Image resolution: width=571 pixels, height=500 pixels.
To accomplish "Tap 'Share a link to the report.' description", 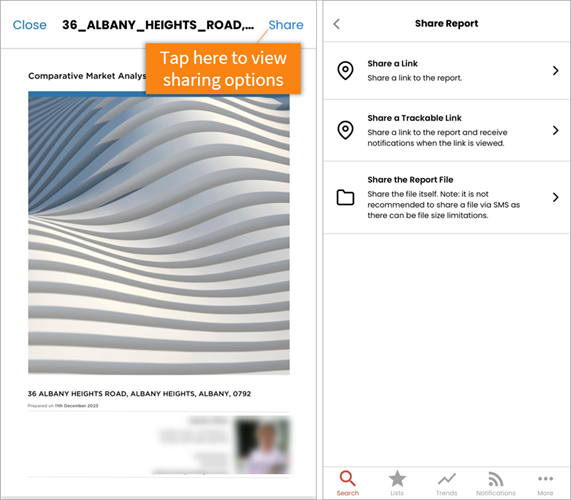I will [x=415, y=78].
